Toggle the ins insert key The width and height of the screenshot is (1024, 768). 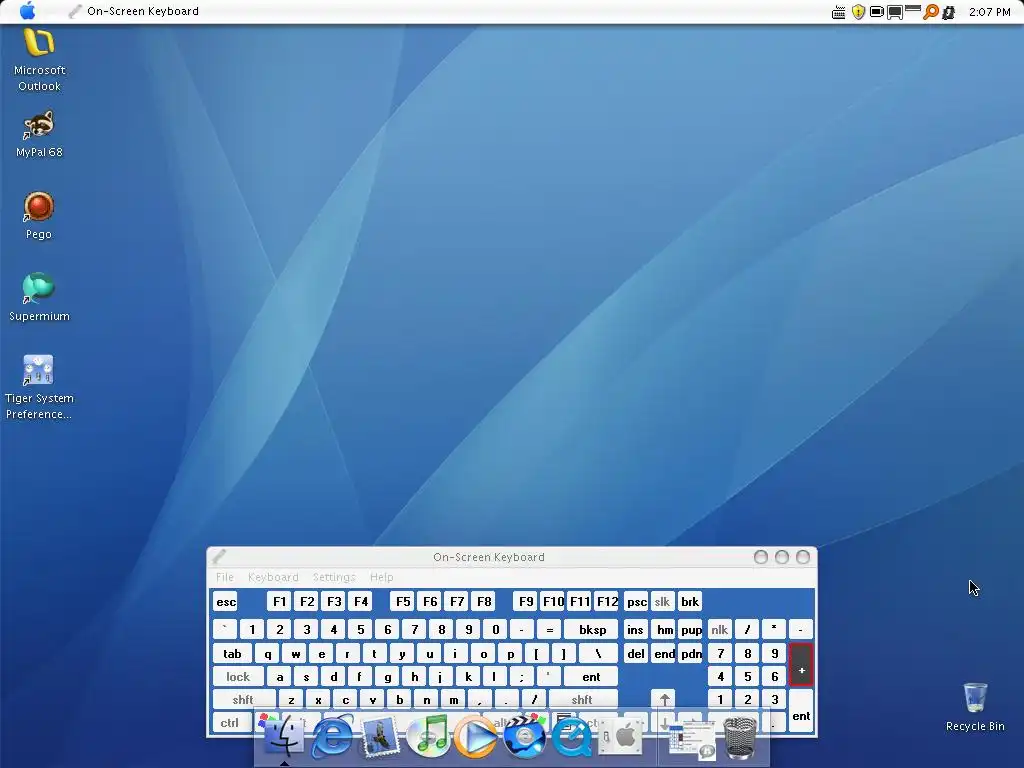[635, 630]
